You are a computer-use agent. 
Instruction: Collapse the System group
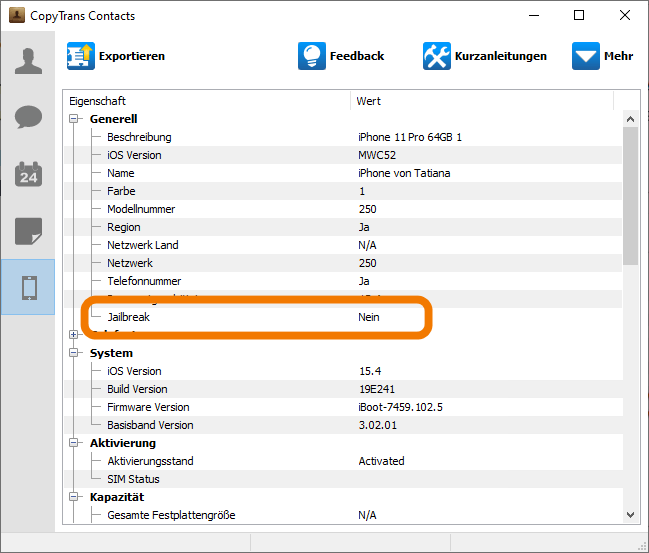pyautogui.click(x=74, y=353)
